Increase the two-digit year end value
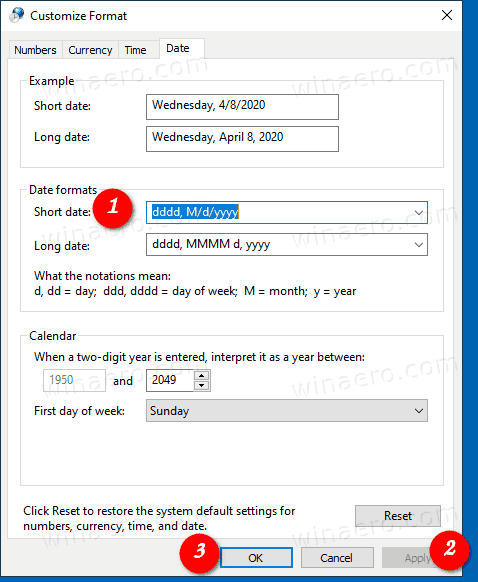The image size is (478, 582). click(x=202, y=375)
